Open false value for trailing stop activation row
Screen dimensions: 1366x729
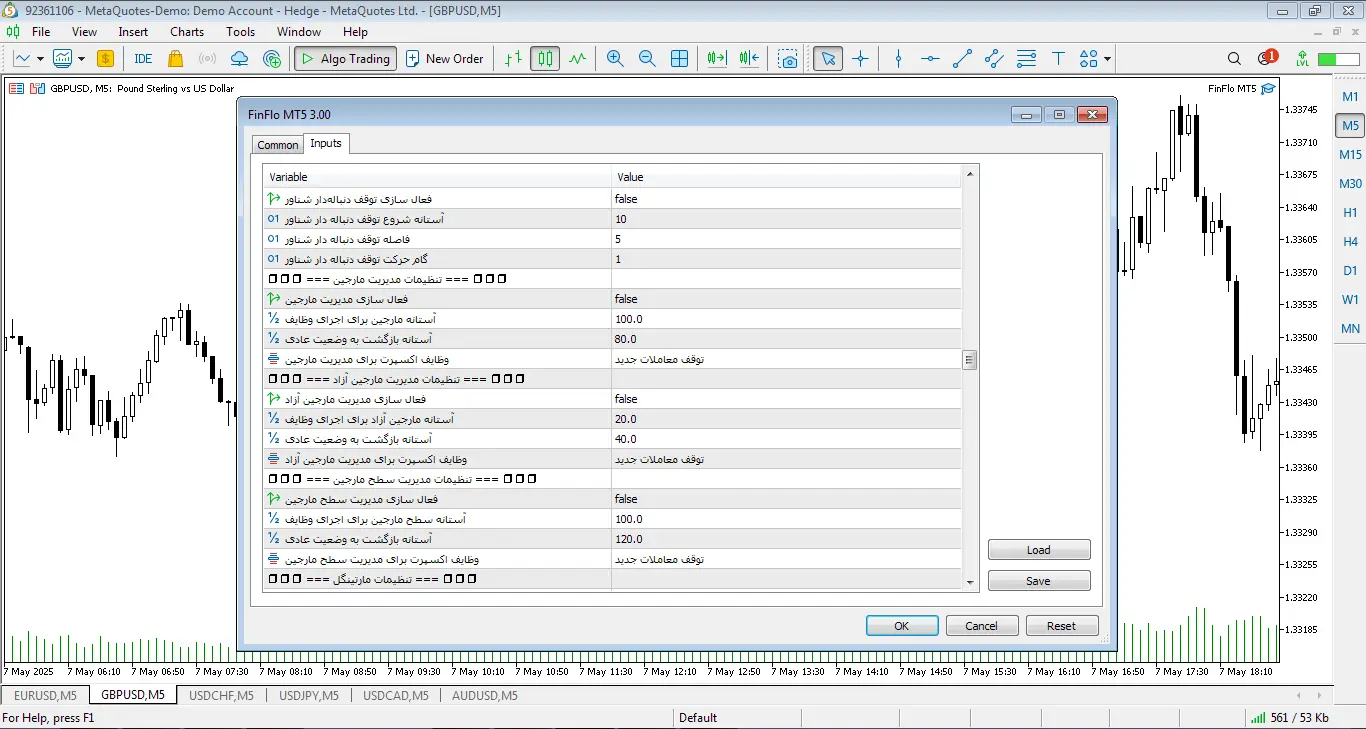coord(786,199)
